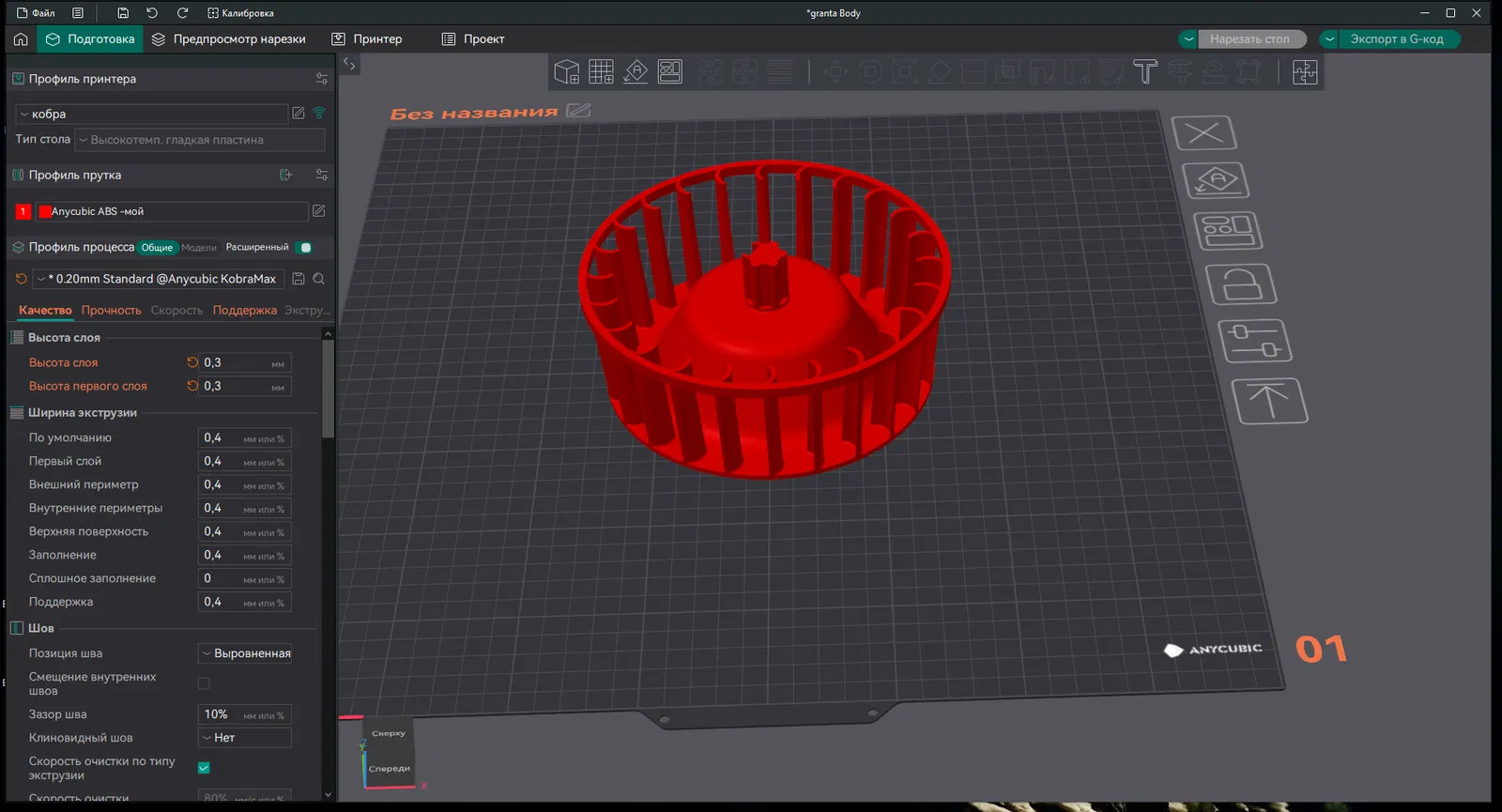Select the Text shape tool
Image resolution: width=1502 pixels, height=812 pixels.
[x=1145, y=72]
